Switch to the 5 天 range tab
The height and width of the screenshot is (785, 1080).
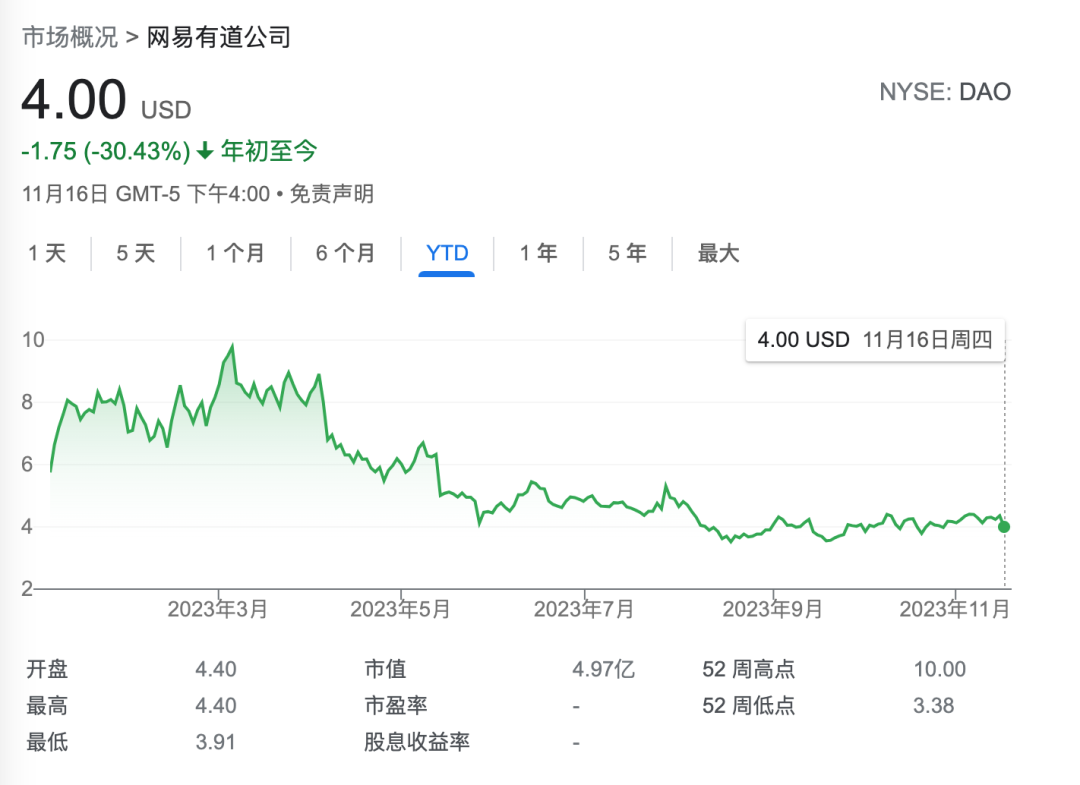(136, 253)
